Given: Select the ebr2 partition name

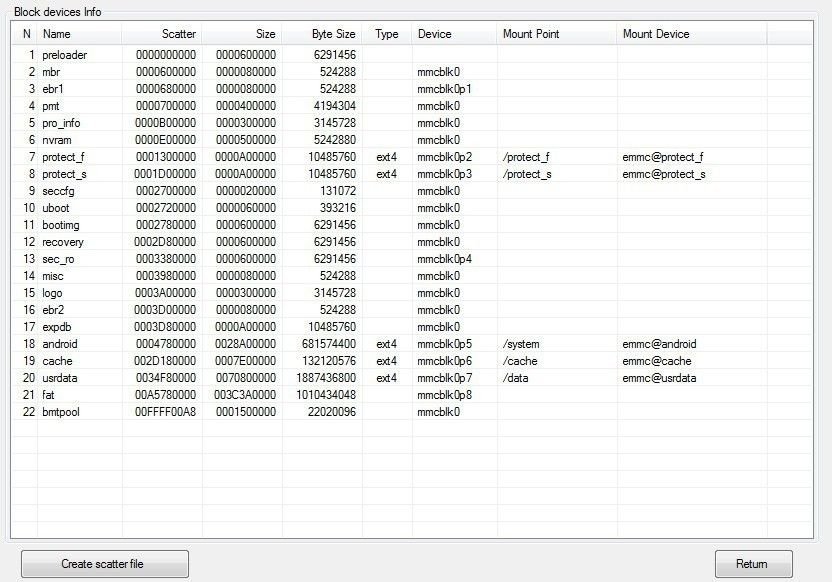Looking at the screenshot, I should point(53,310).
